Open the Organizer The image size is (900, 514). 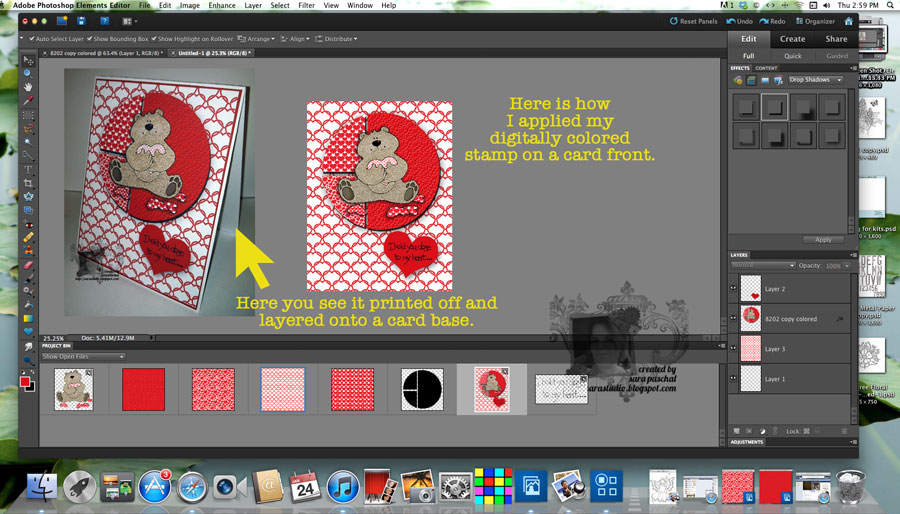coord(815,21)
